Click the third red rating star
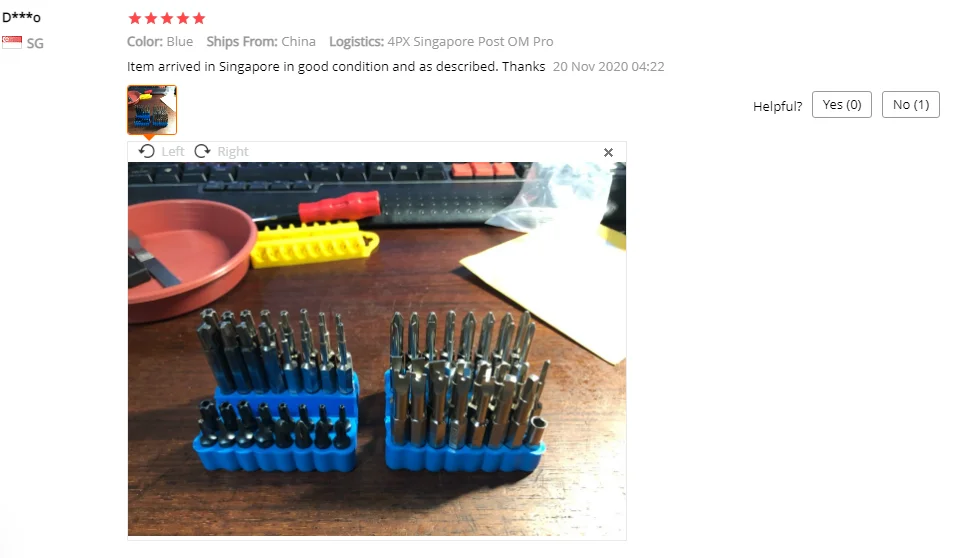 point(167,18)
